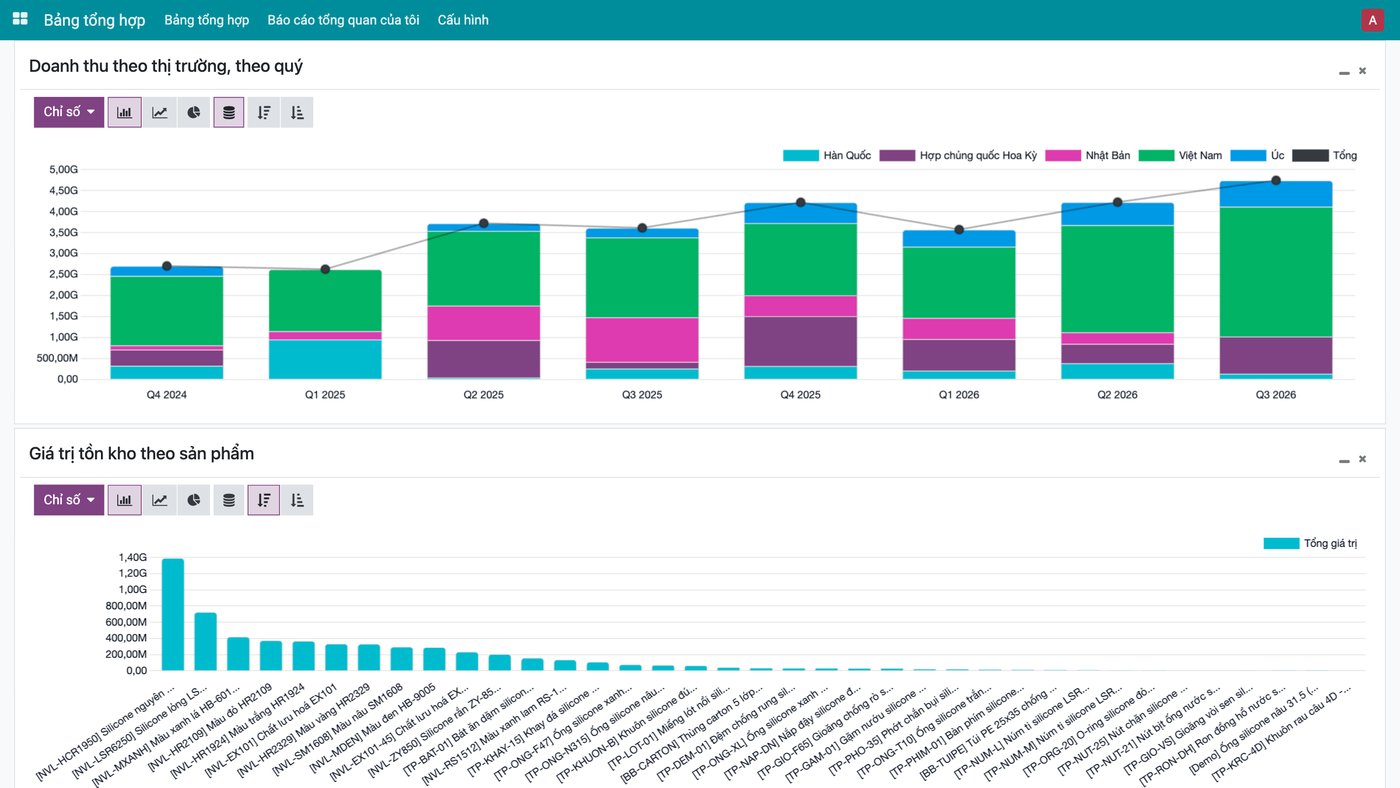Remove the inventory value panel
The width and height of the screenshot is (1400, 788).
click(x=1362, y=459)
